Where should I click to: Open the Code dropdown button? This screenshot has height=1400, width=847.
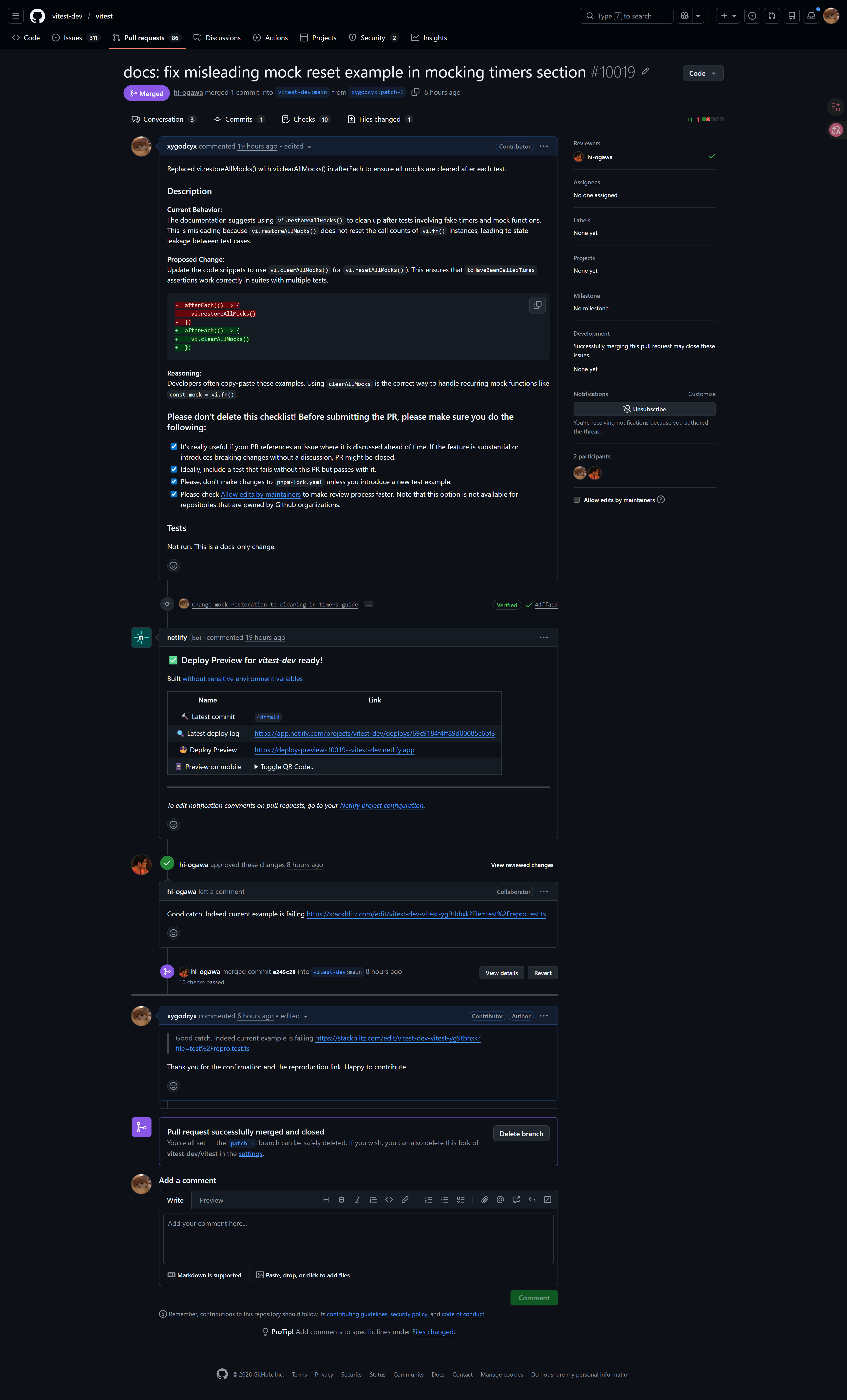[703, 73]
